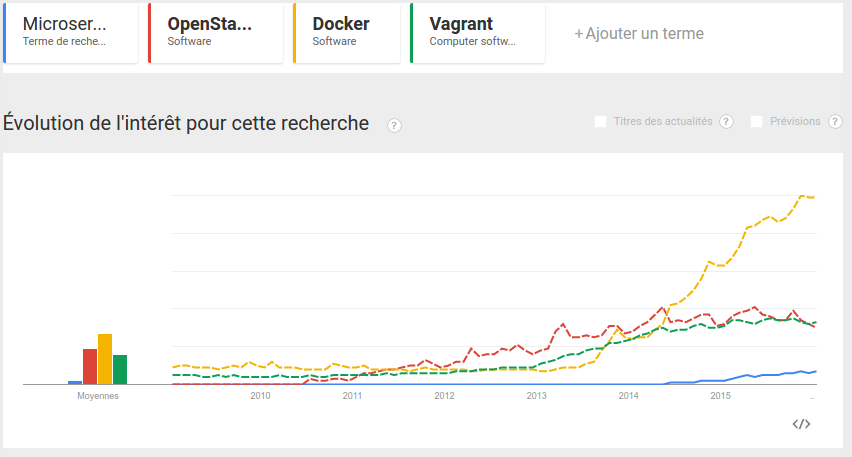Click the blue Microservices average bar
852x457 pixels.
click(x=75, y=382)
